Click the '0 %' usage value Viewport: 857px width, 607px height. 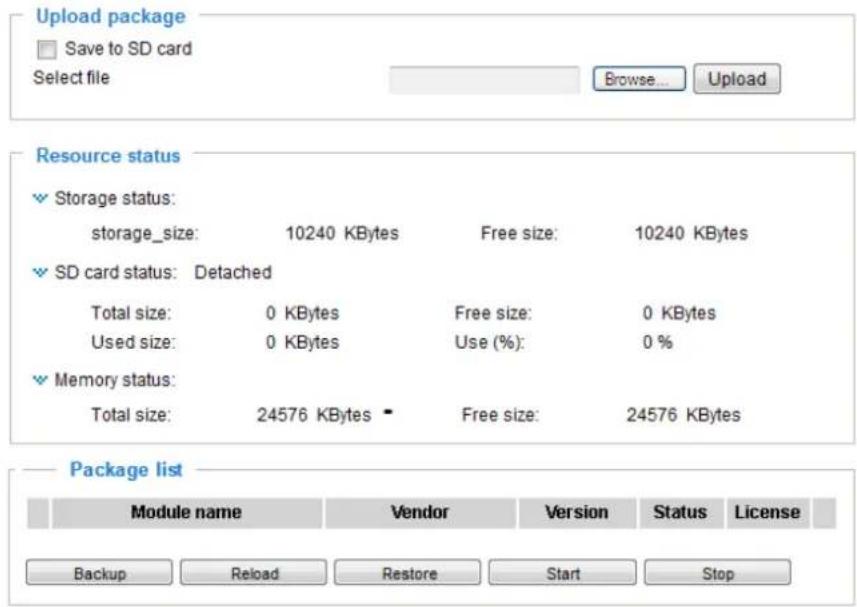658,343
